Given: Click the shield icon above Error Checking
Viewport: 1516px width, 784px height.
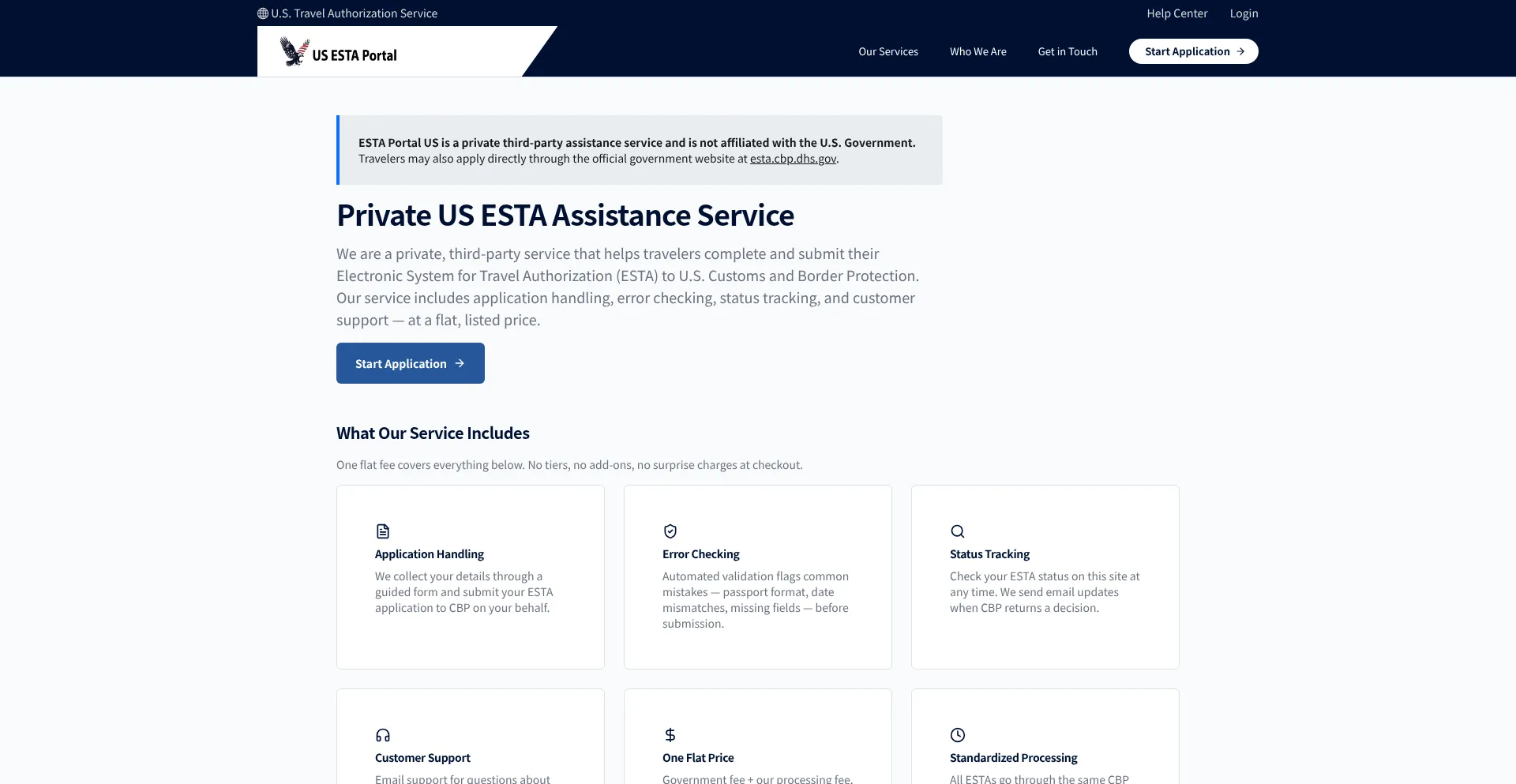Looking at the screenshot, I should 670,531.
